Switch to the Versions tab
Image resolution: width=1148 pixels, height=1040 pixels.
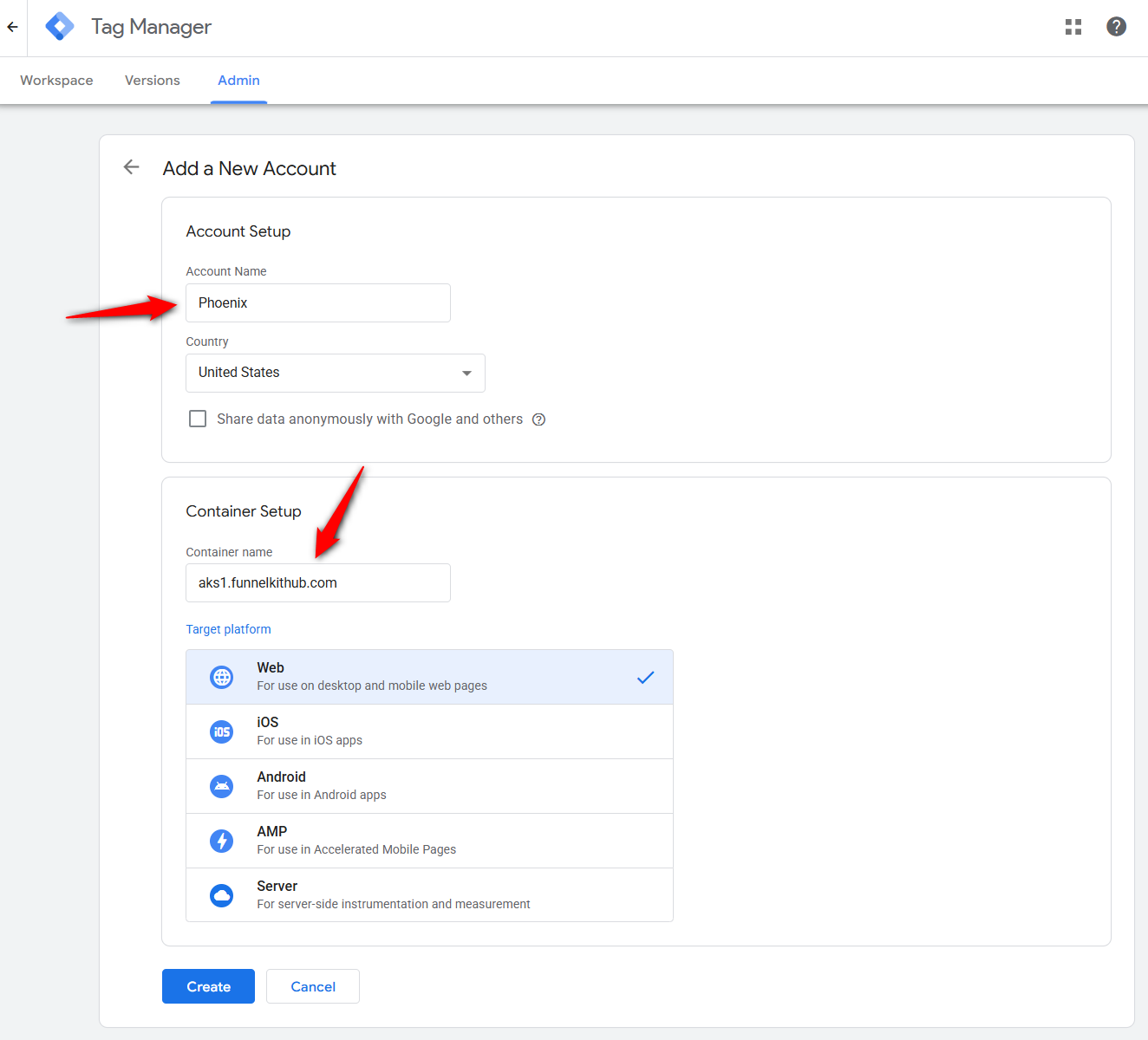(x=153, y=81)
